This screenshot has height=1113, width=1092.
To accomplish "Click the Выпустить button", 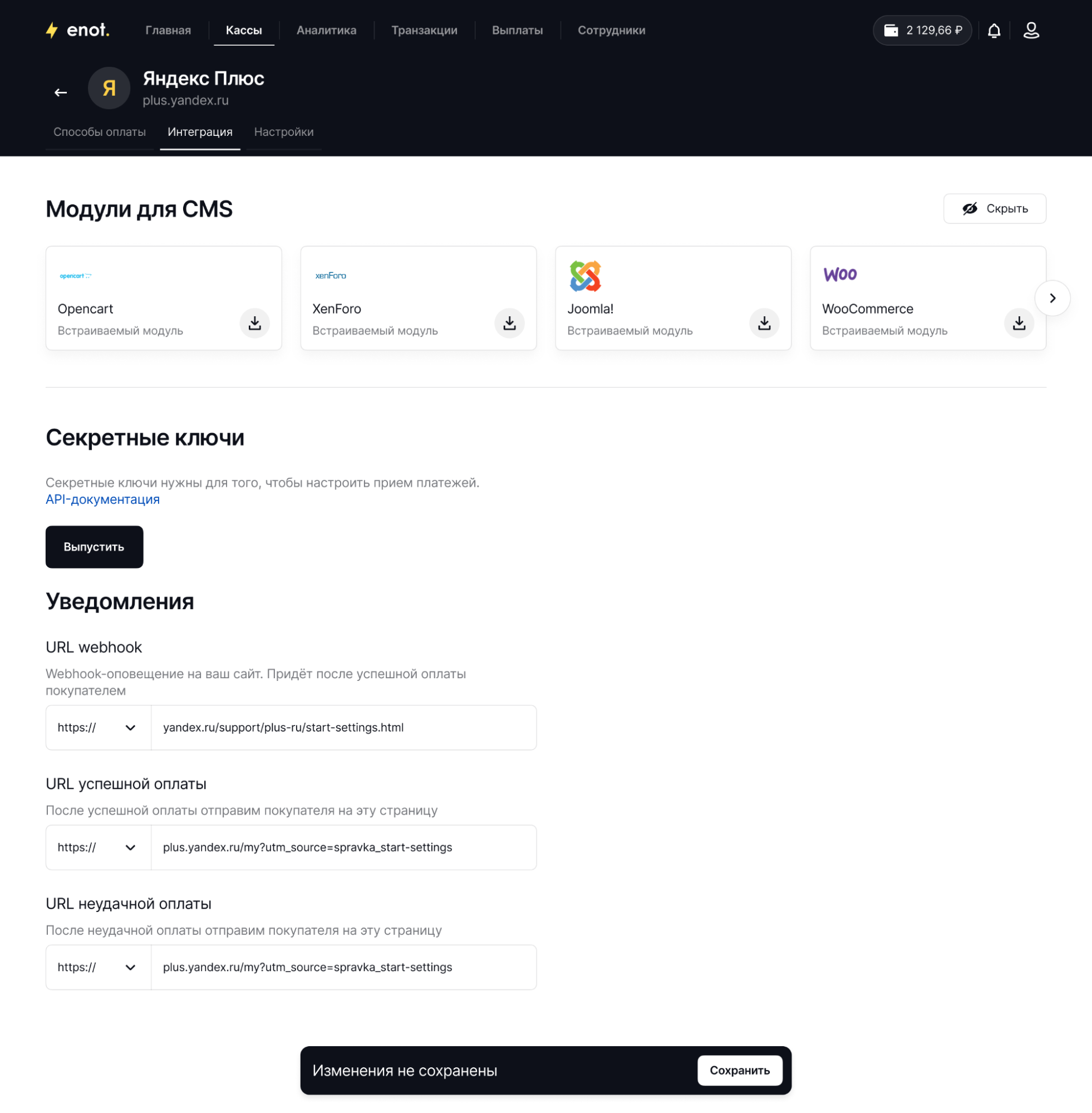I will (94, 547).
